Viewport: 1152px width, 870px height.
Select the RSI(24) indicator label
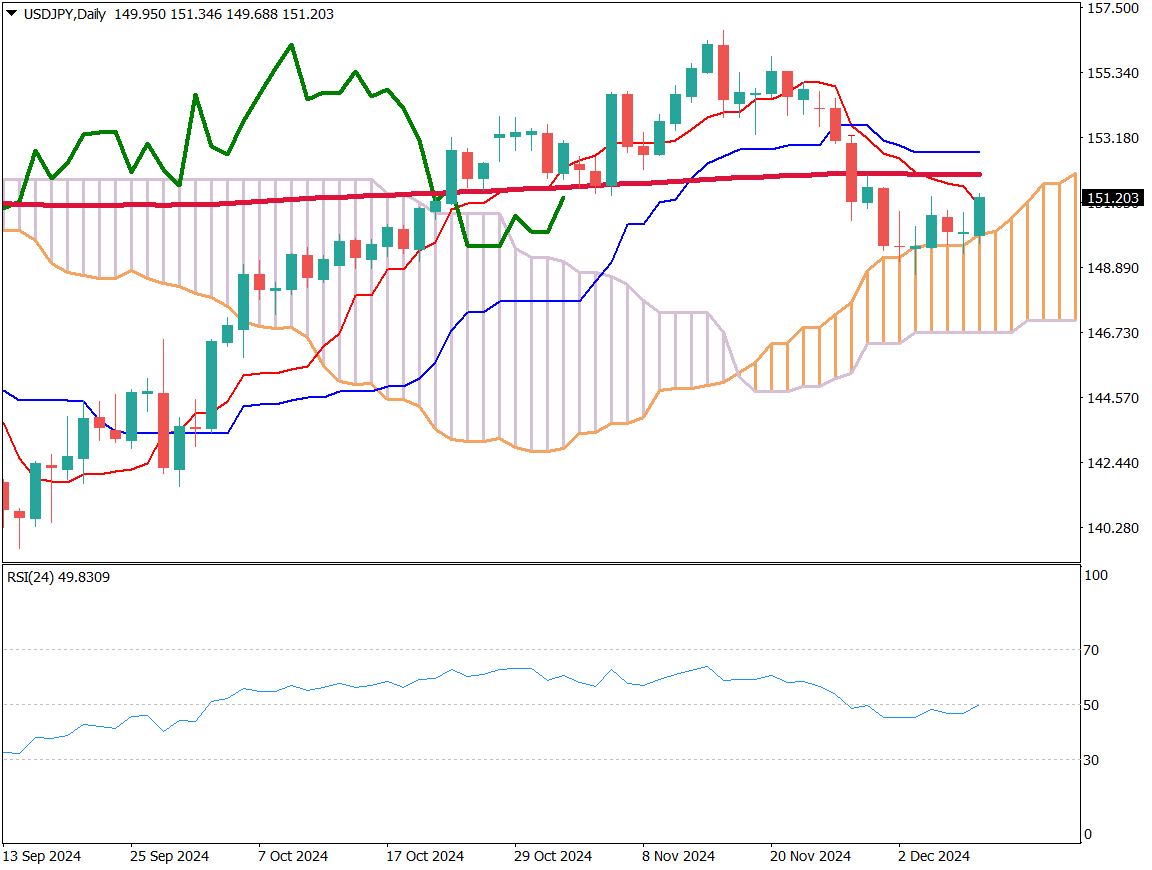tap(57, 577)
